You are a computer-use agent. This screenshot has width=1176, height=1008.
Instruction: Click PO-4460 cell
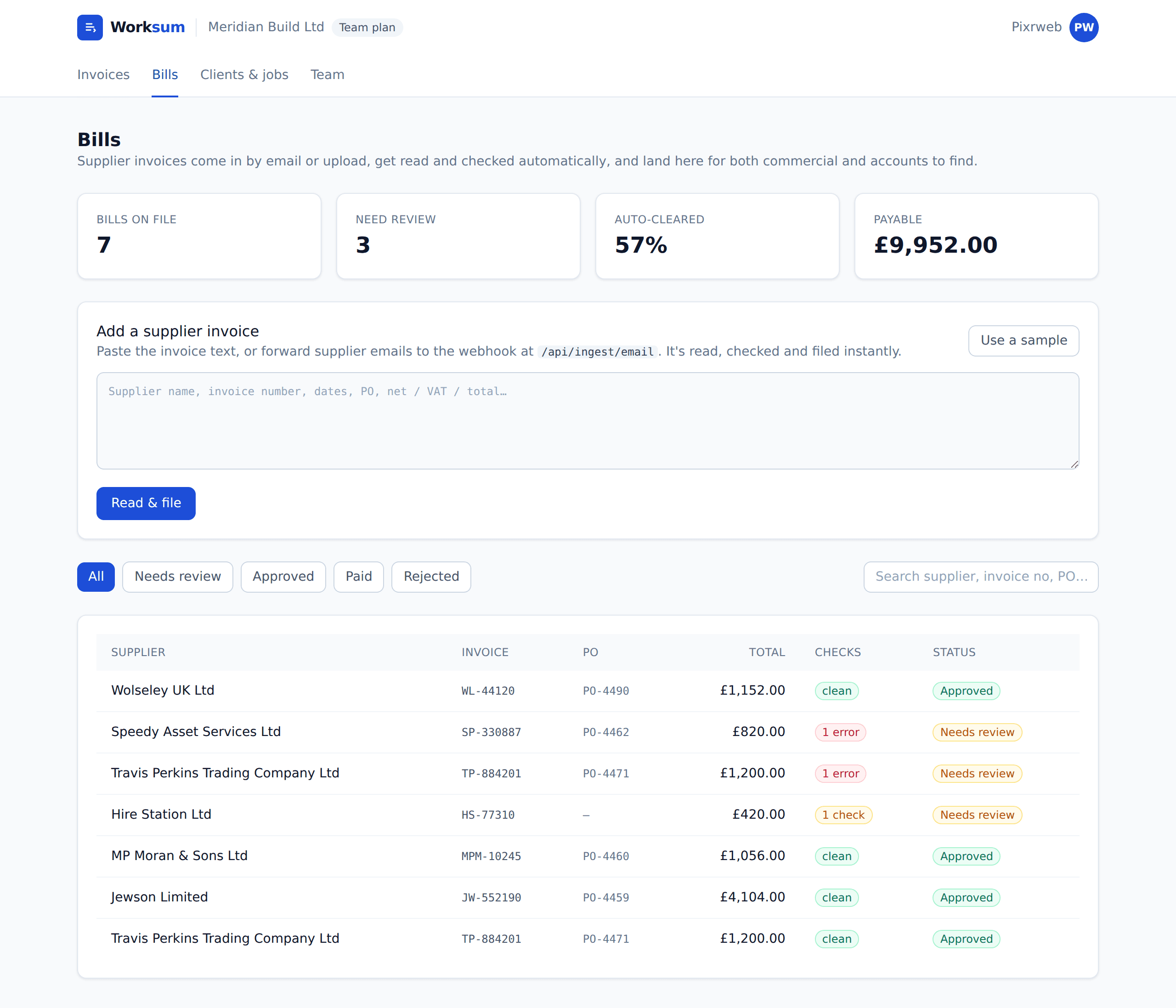point(606,856)
